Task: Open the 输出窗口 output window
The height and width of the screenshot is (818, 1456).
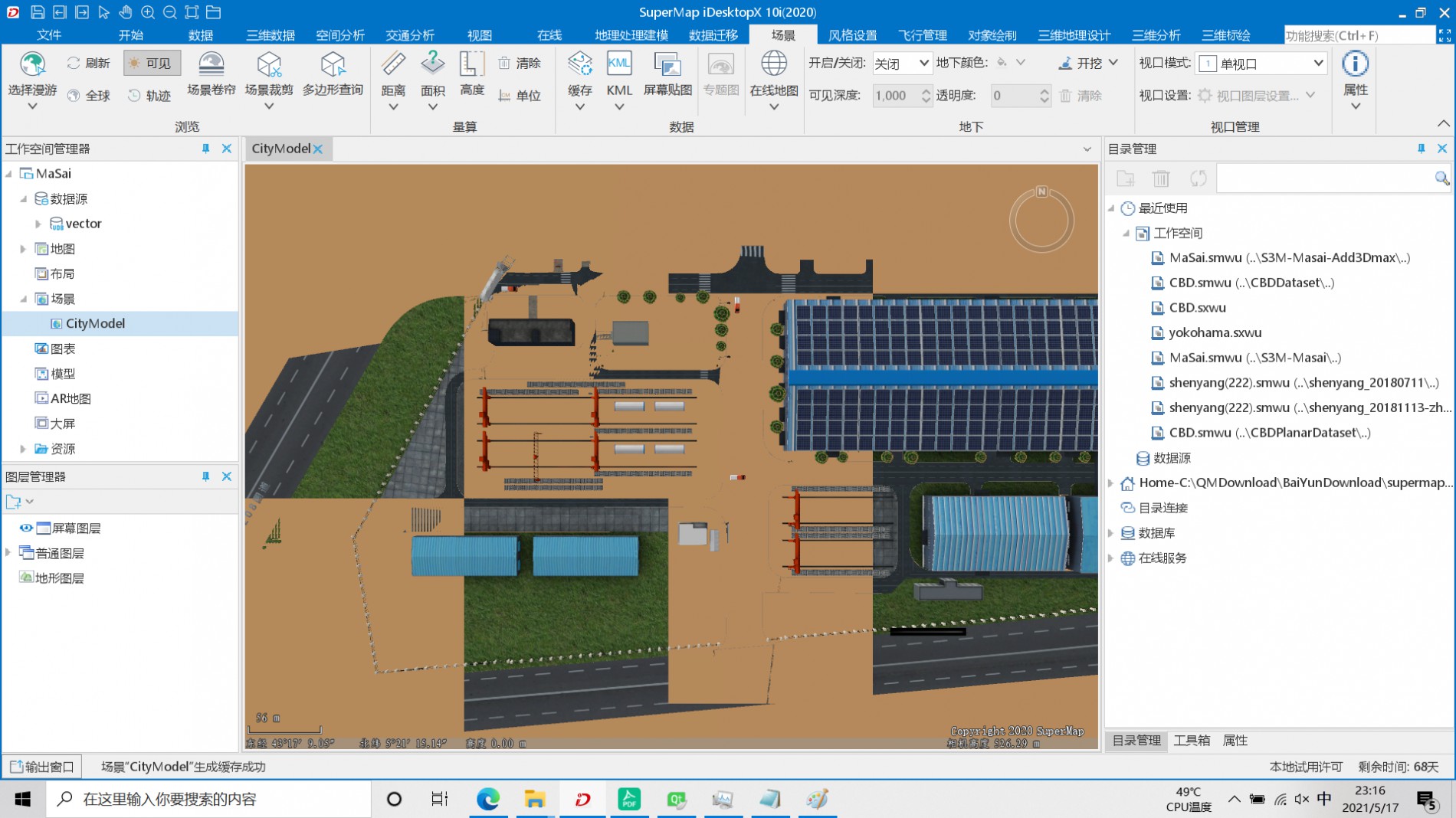Action: [42, 767]
